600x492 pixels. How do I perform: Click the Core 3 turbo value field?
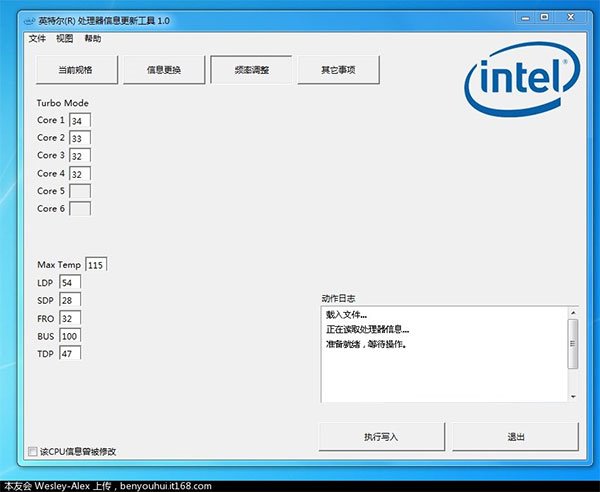pyautogui.click(x=80, y=155)
